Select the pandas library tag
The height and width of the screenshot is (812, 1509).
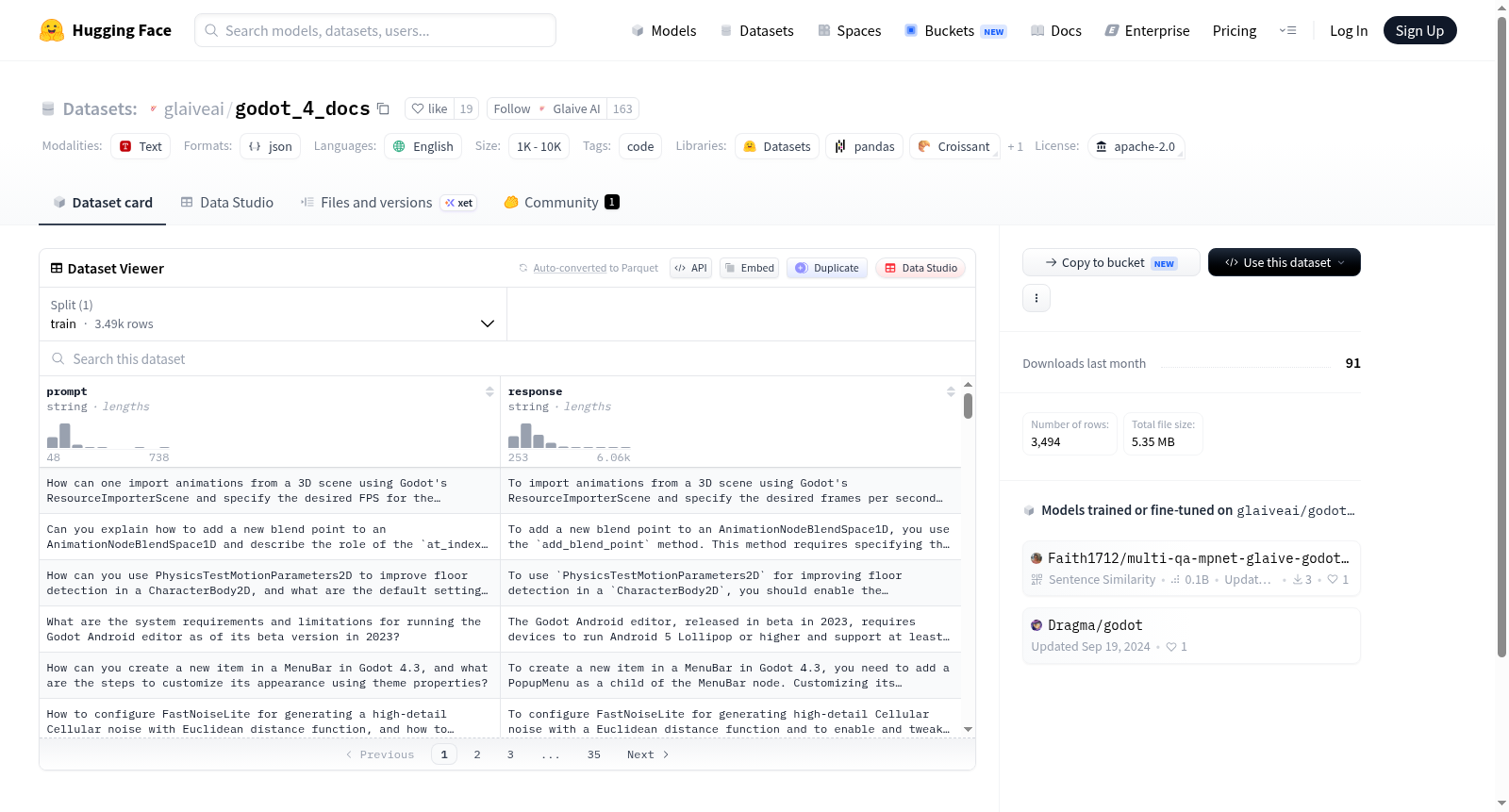865,146
